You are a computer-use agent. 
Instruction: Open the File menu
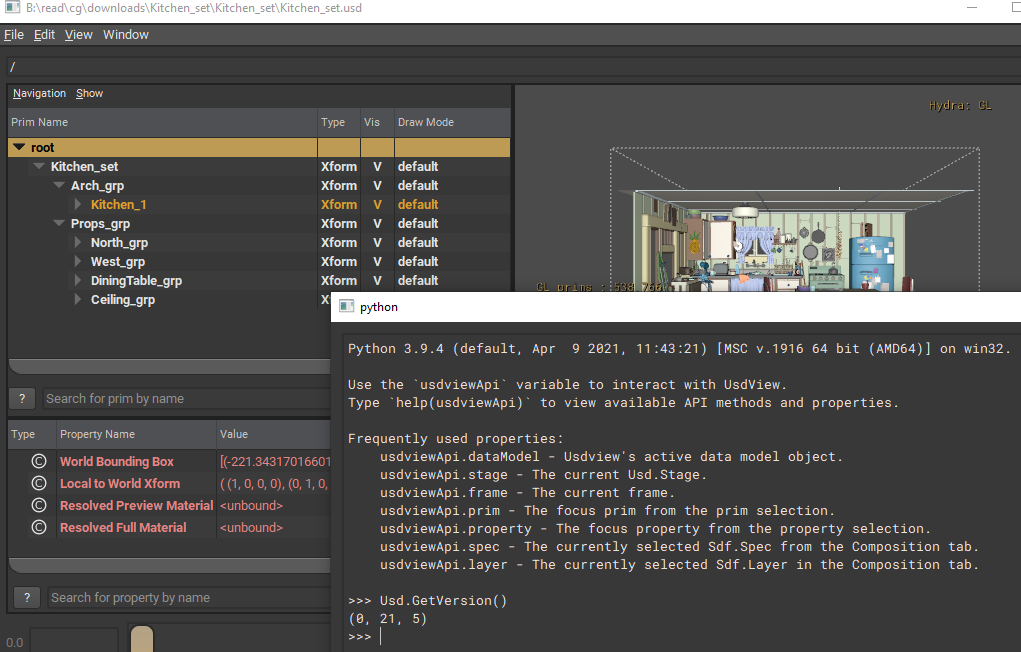(14, 34)
